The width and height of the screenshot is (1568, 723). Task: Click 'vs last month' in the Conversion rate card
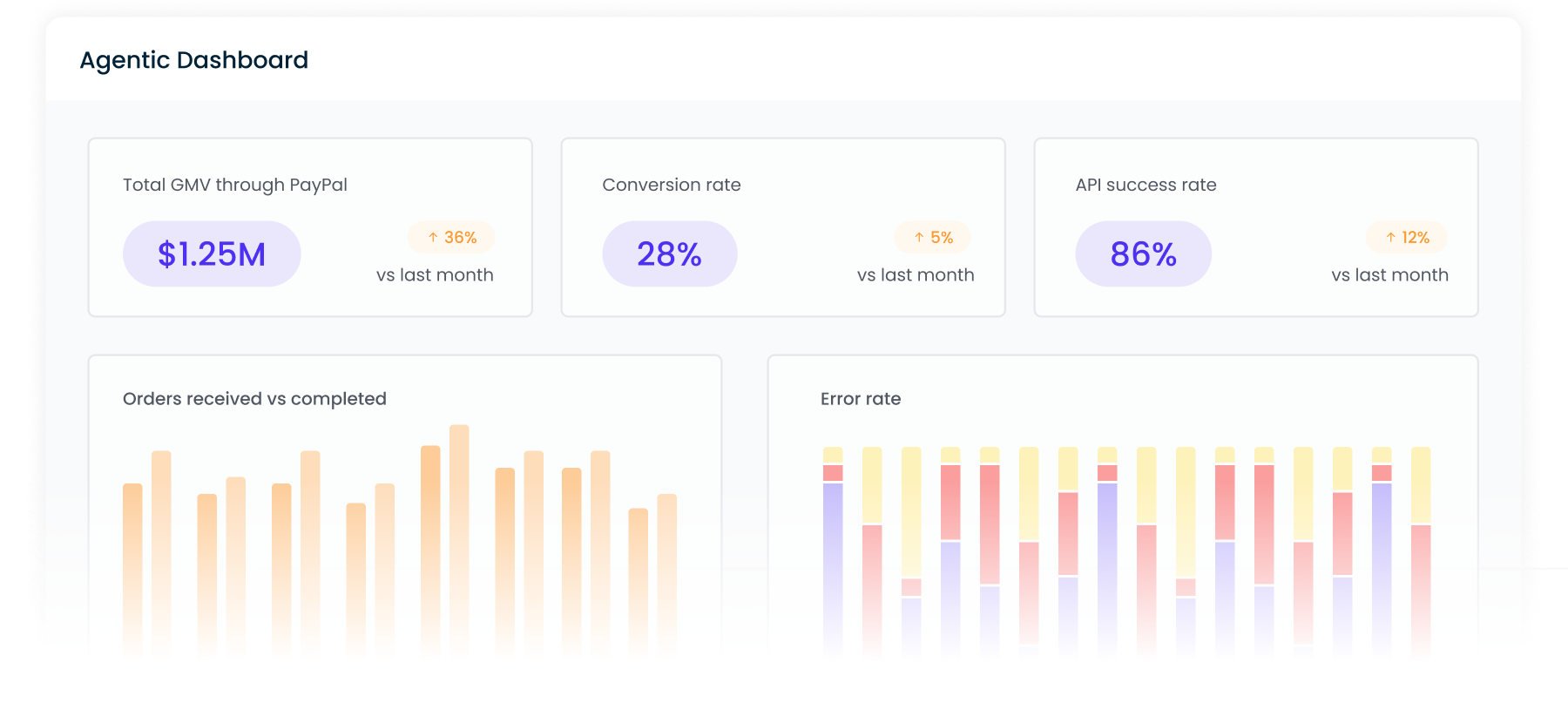916,275
